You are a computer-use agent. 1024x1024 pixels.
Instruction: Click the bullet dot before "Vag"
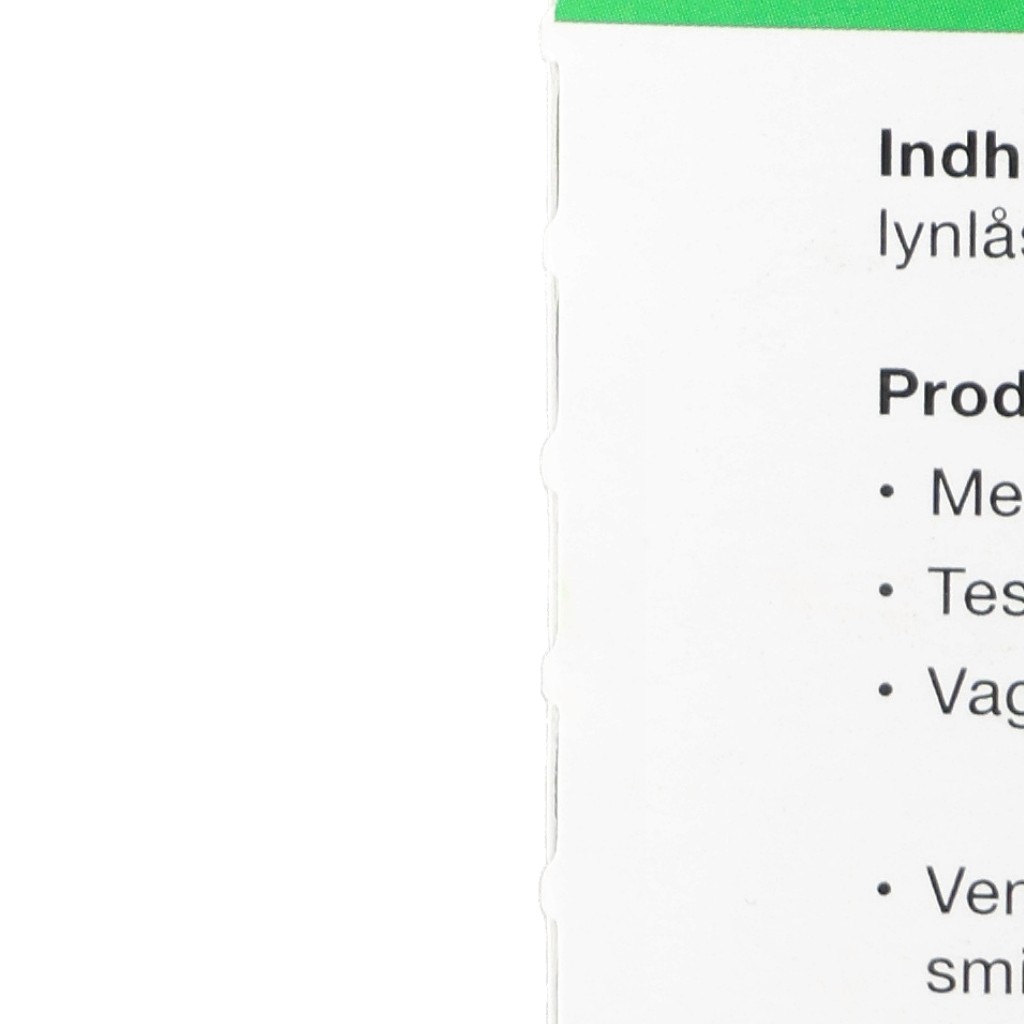coord(886,691)
